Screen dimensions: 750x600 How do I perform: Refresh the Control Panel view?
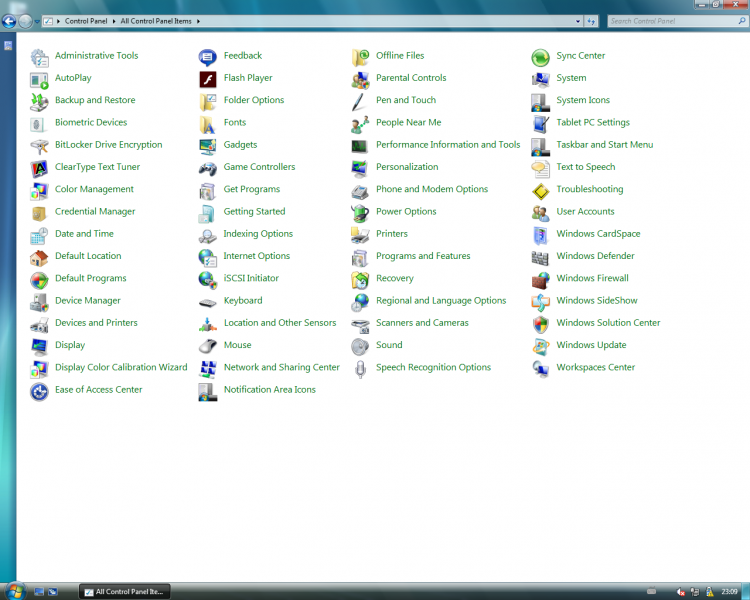591,21
